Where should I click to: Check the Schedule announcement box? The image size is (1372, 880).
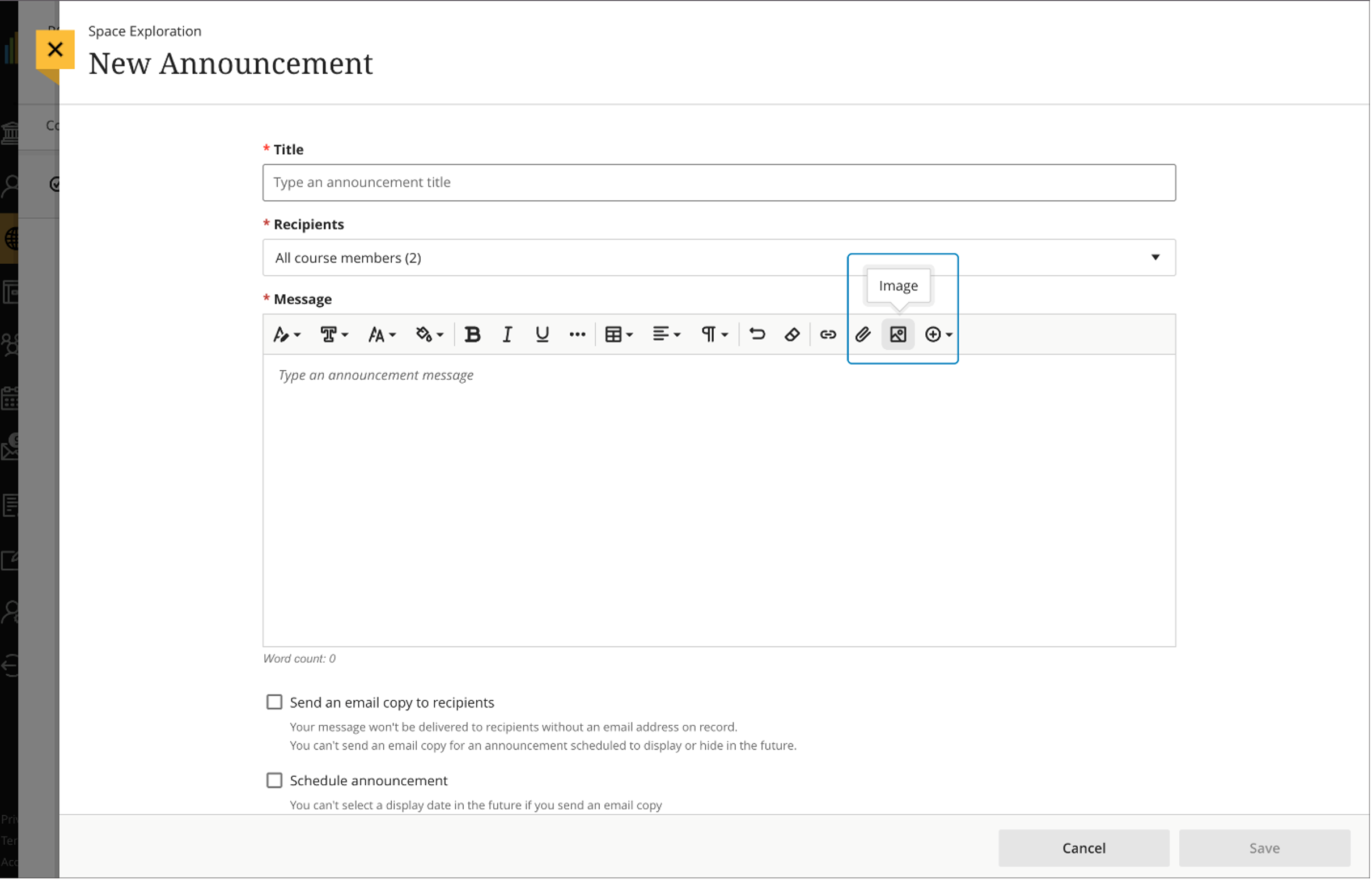tap(274, 780)
